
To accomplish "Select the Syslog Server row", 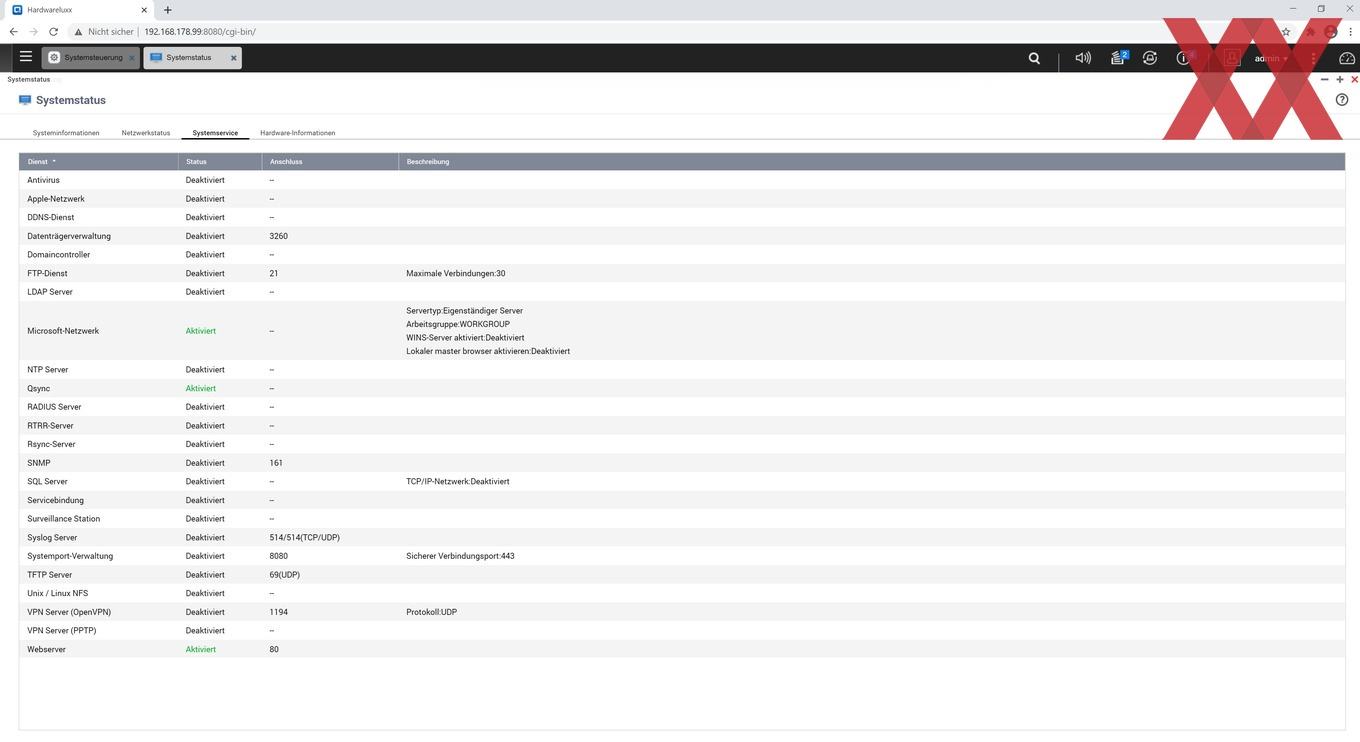I will [x=682, y=538].
